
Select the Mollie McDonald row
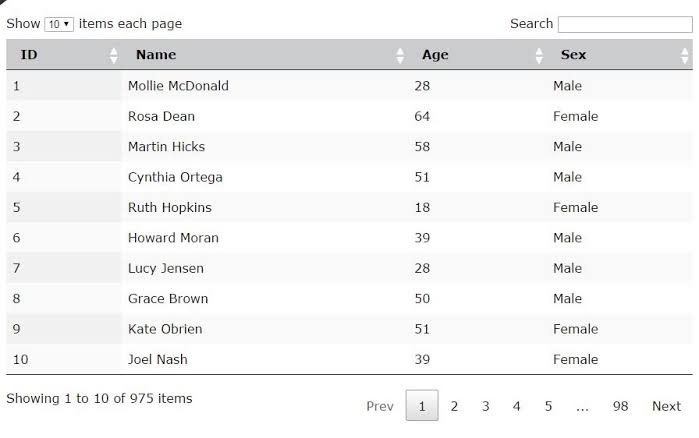pyautogui.click(x=349, y=86)
